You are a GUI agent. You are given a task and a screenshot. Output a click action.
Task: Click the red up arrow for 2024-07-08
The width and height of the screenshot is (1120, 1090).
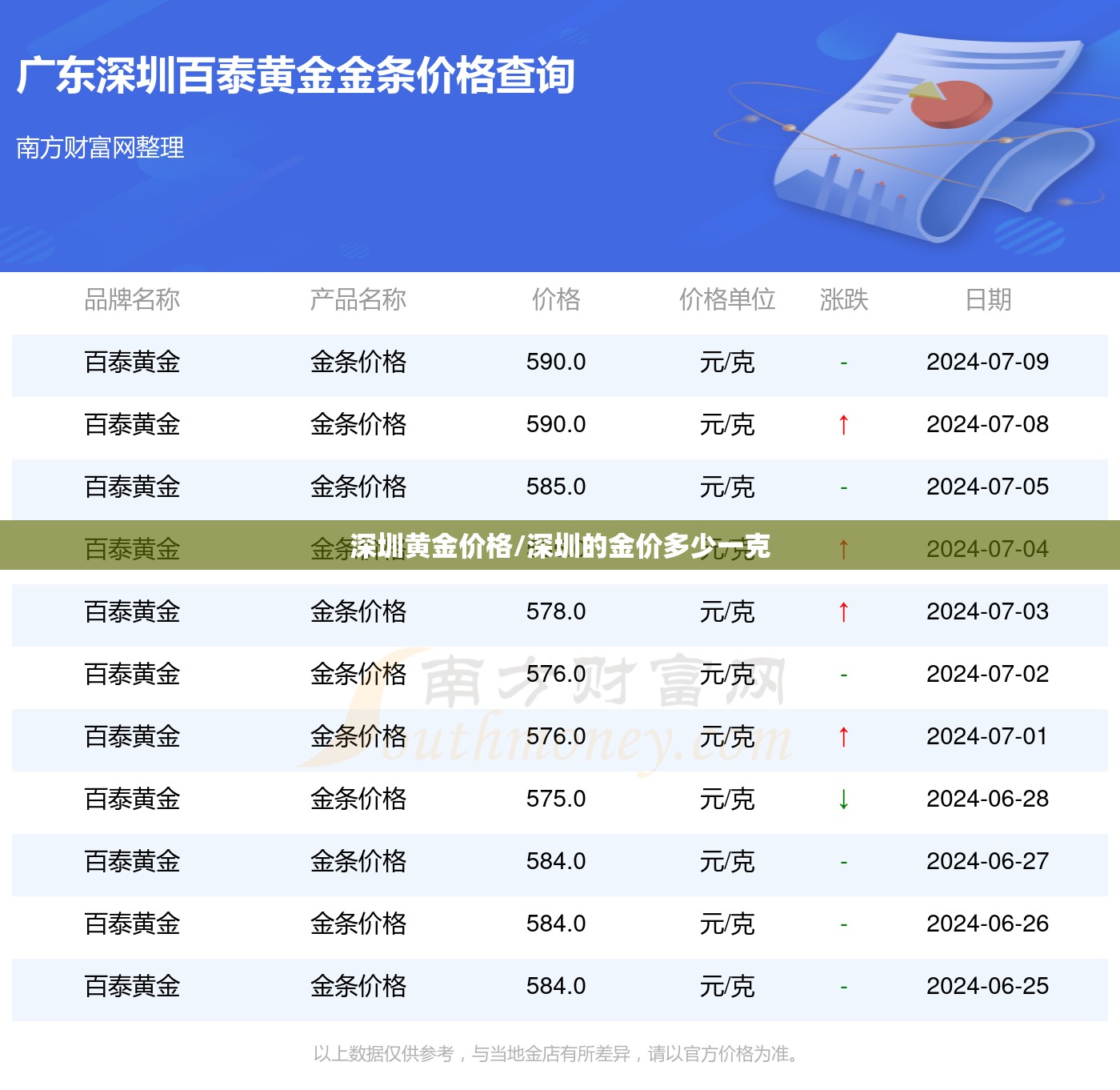pos(843,424)
